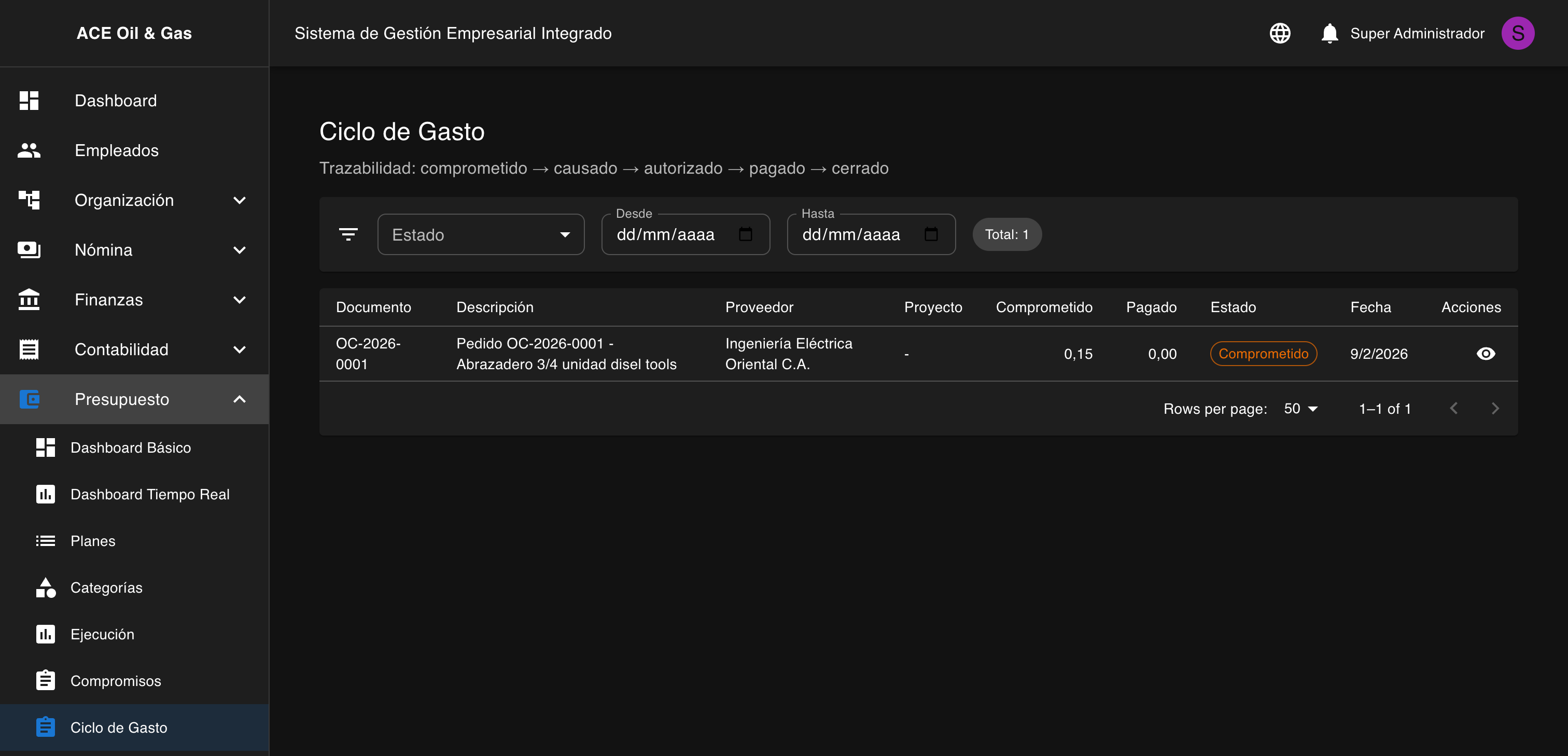Click the Total: 1 chip
Image resolution: width=1568 pixels, height=756 pixels.
point(1007,234)
